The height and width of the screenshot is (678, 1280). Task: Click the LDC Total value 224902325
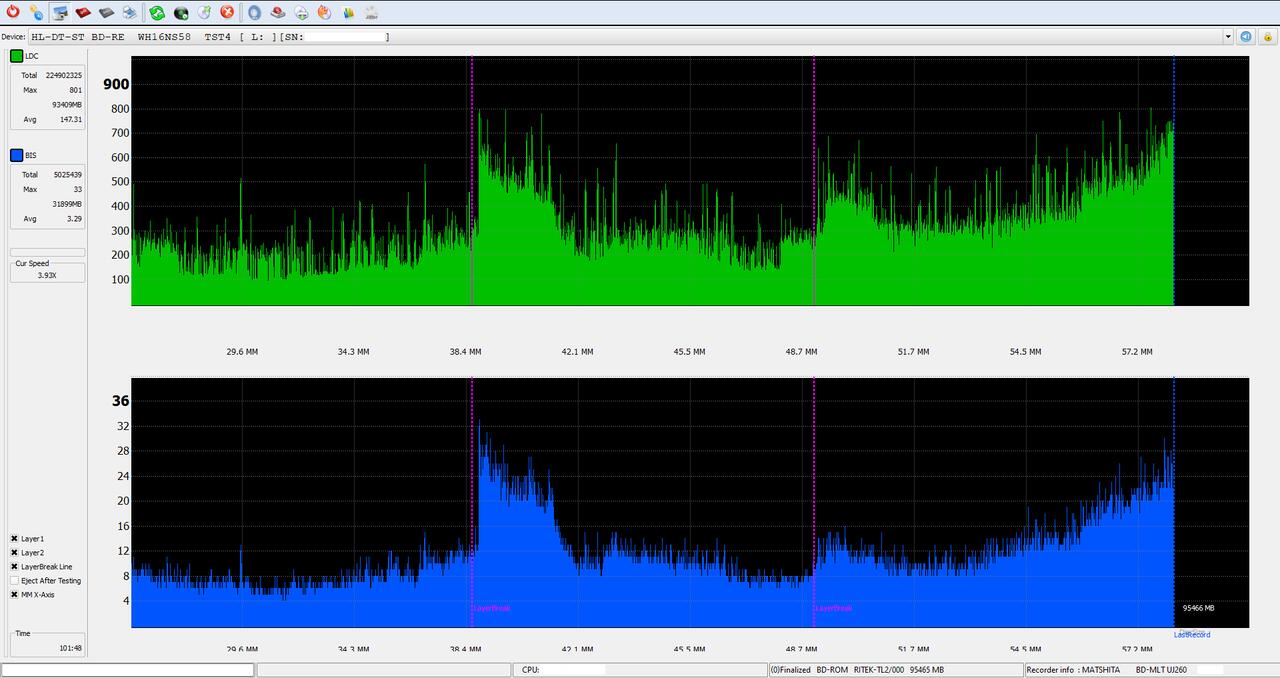coord(64,75)
